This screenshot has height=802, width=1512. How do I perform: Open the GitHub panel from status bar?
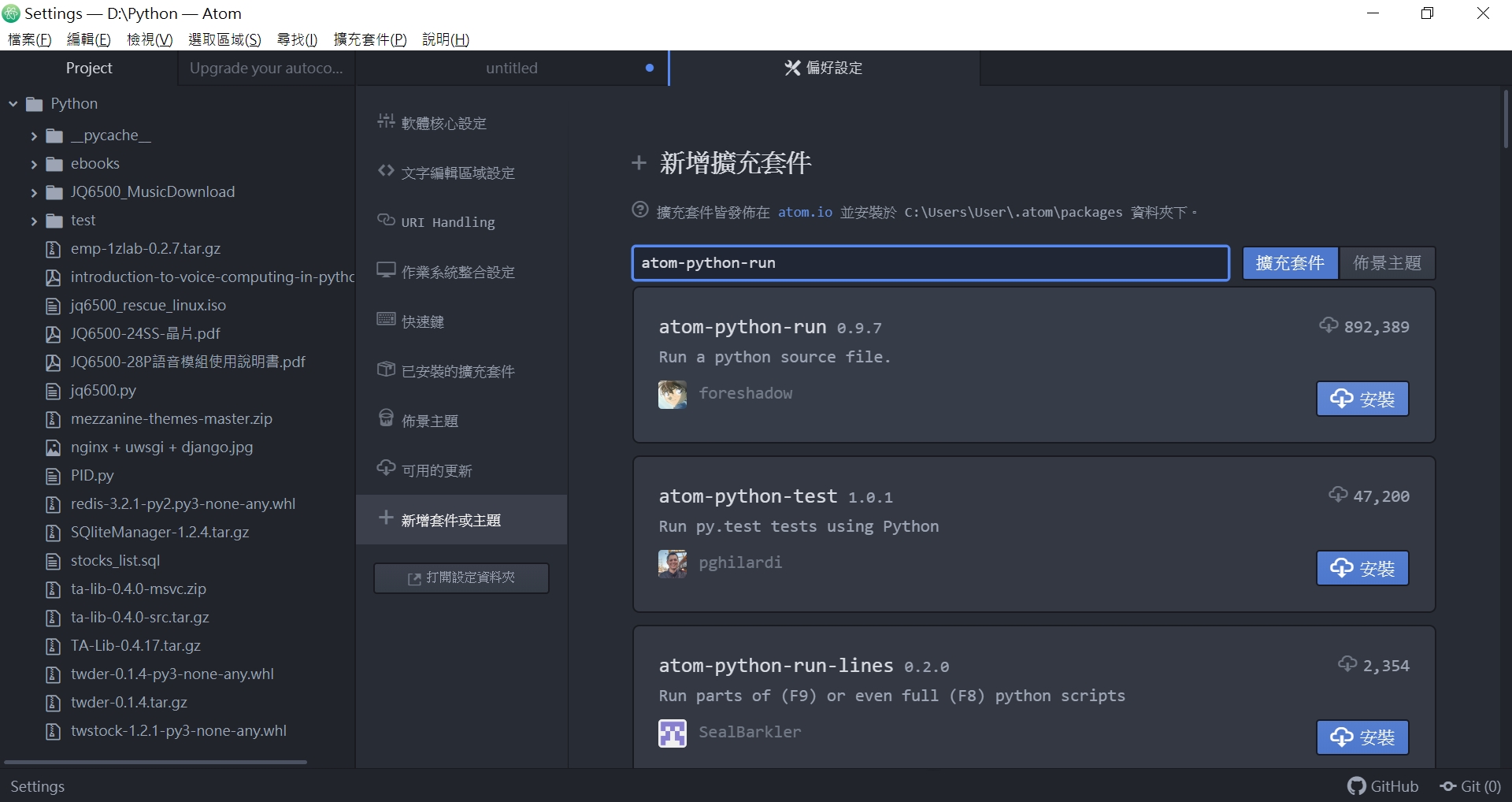click(1383, 785)
